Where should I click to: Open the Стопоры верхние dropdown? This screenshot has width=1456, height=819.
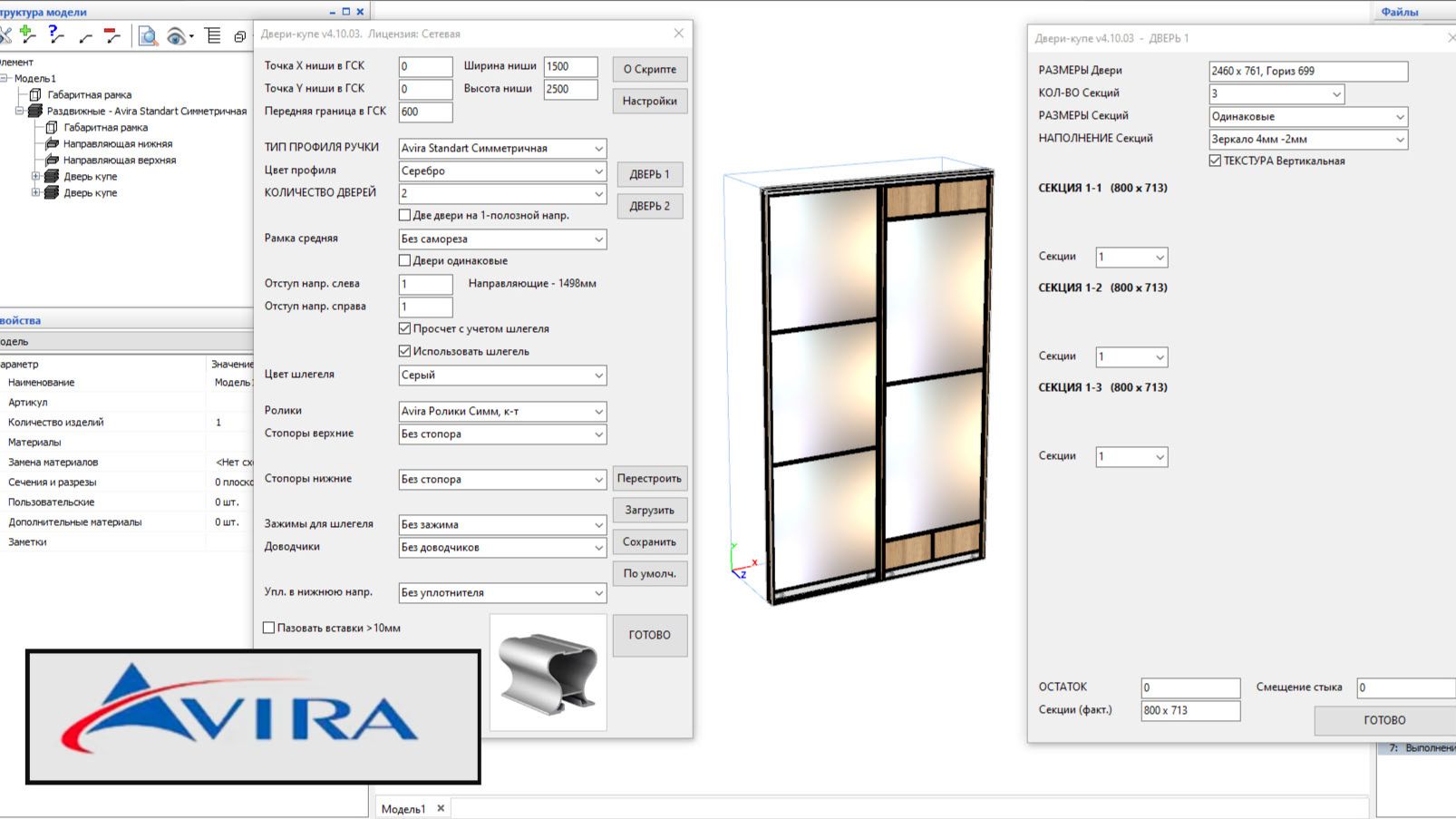click(x=502, y=434)
